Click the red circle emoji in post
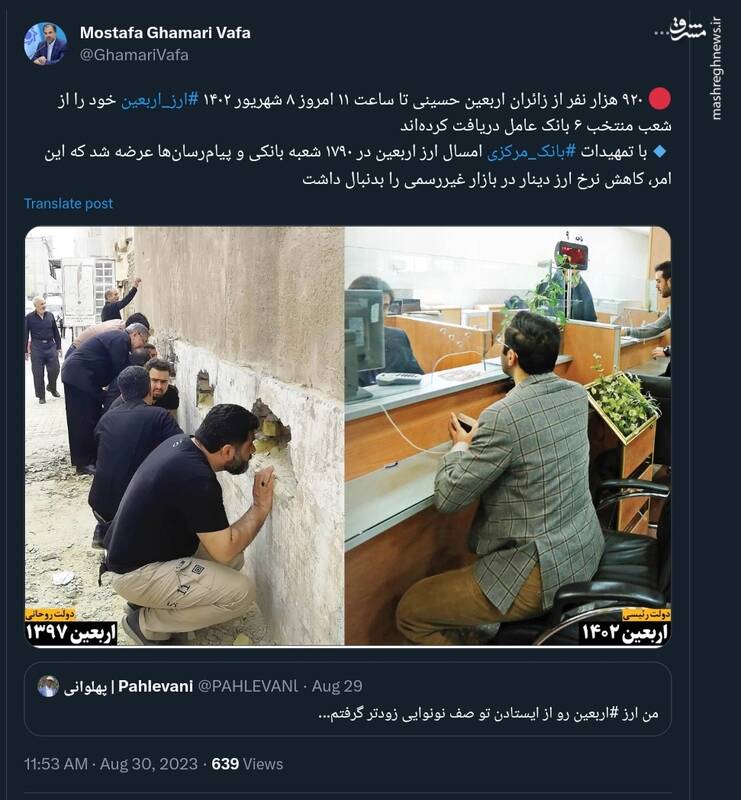 [x=659, y=99]
